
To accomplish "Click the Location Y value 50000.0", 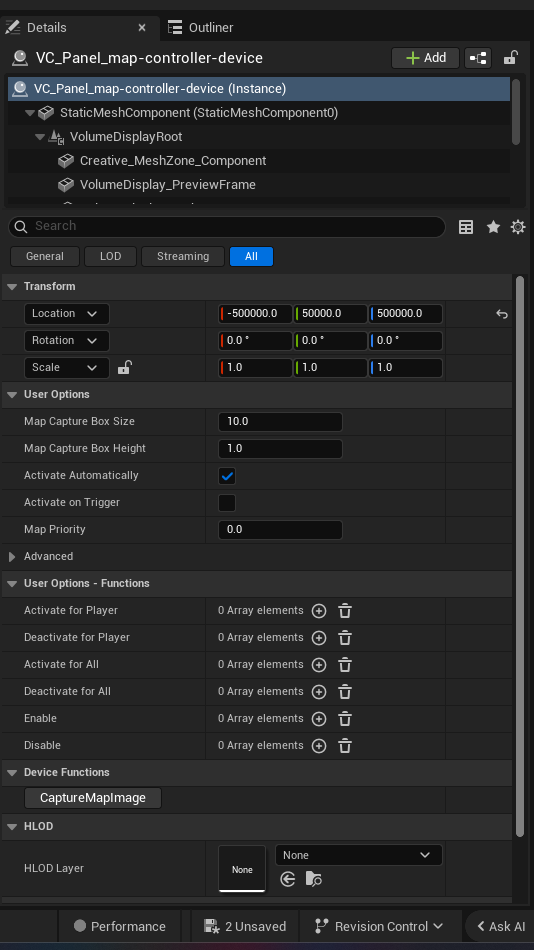I will [x=330, y=314].
